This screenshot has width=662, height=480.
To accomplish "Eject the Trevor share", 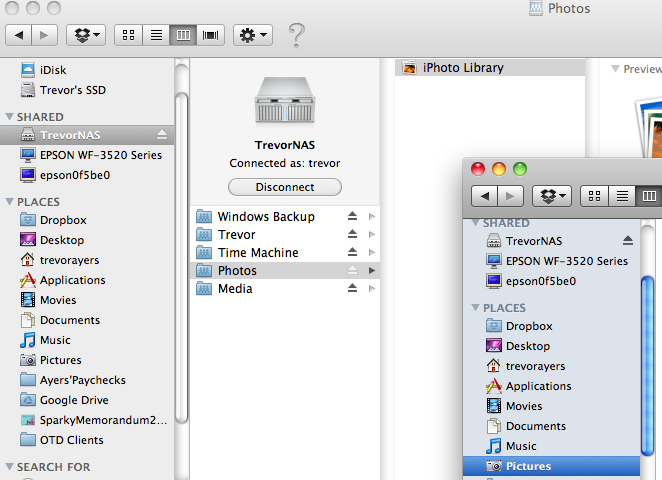I will 353,234.
